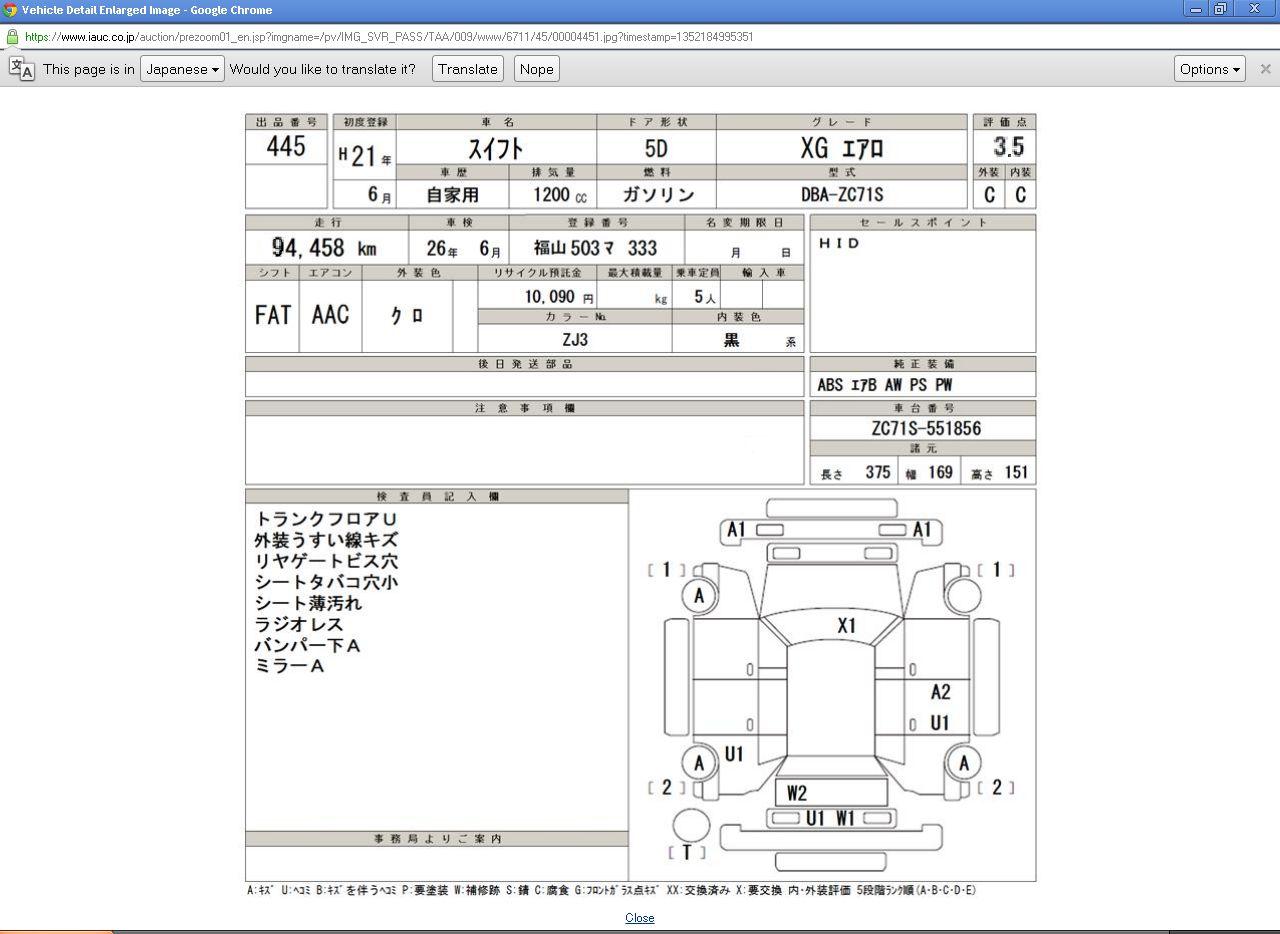This screenshot has width=1280, height=934.
Task: Restore down the browser window
Action: [x=1220, y=9]
